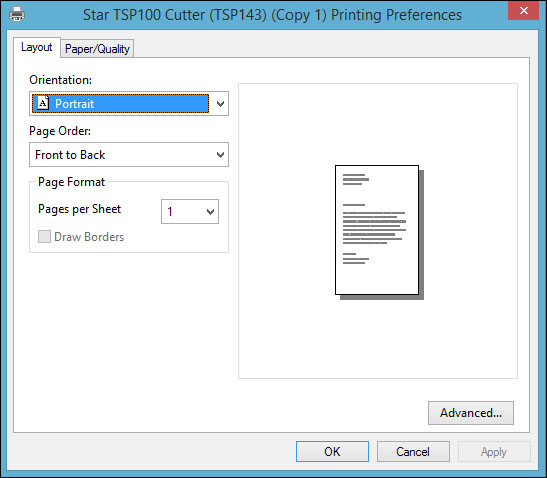Viewport: 547px width, 478px height.
Task: Expand the Orientation dropdown arrow
Action: (220, 104)
